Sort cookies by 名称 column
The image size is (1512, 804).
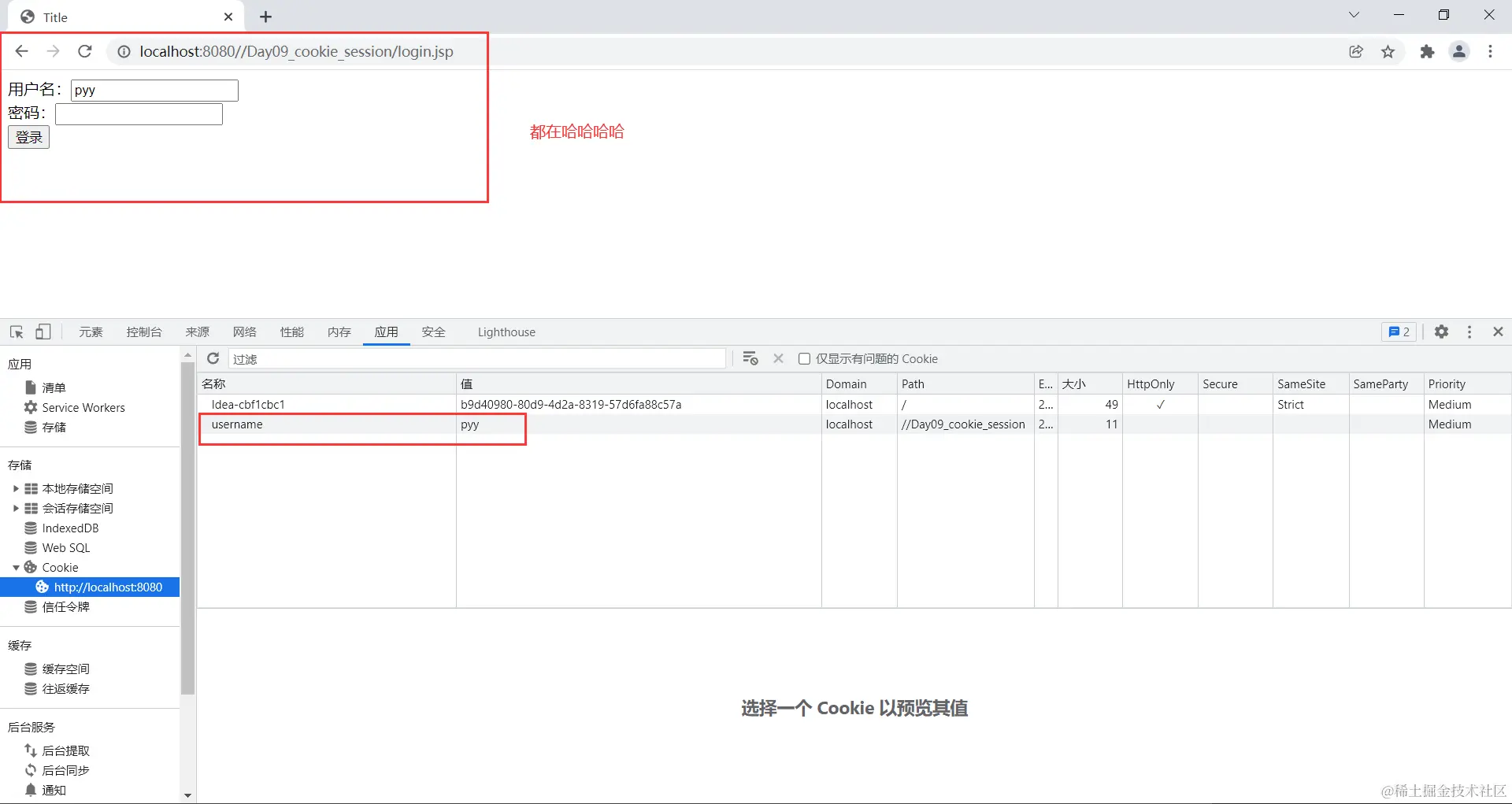click(x=327, y=383)
